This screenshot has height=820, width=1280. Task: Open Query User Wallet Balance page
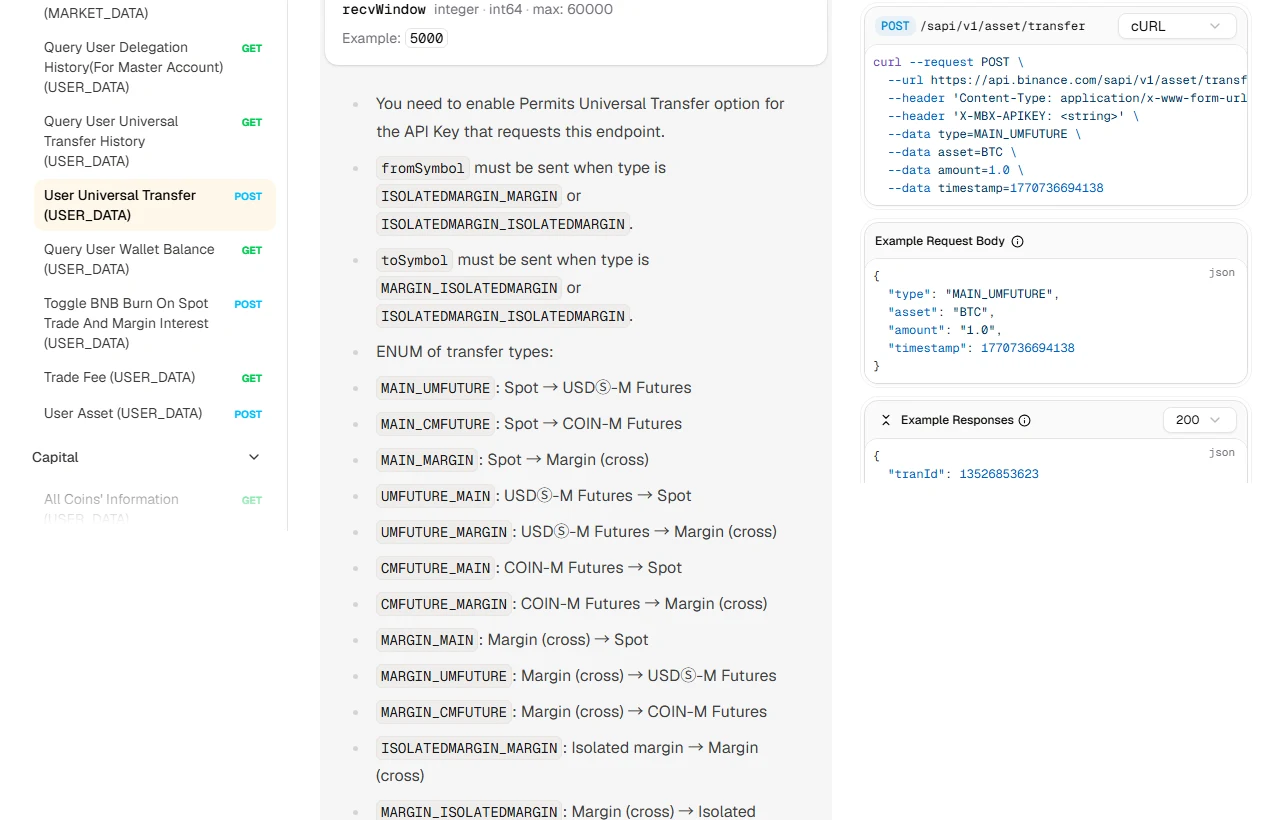(x=154, y=259)
